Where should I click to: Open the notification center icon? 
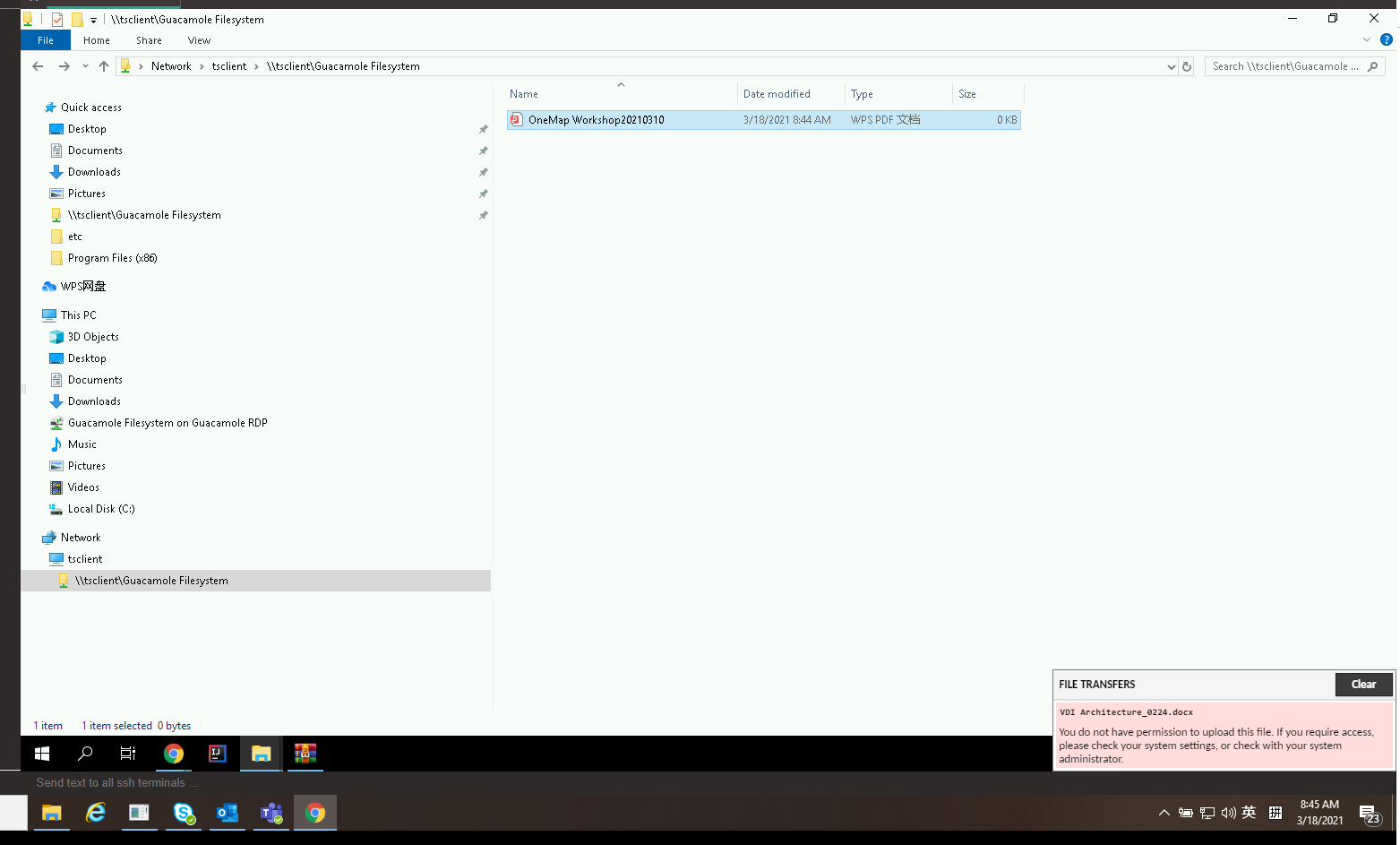pyautogui.click(x=1369, y=814)
